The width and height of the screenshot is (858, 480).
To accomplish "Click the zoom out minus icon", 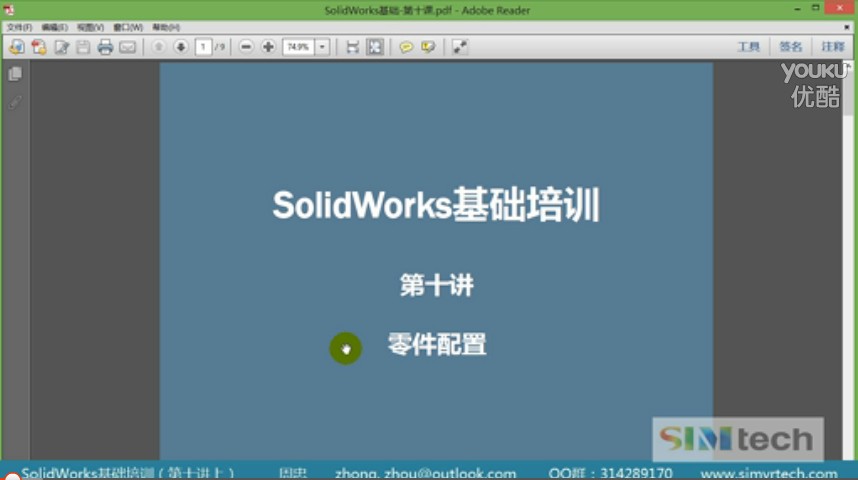I will (x=246, y=47).
